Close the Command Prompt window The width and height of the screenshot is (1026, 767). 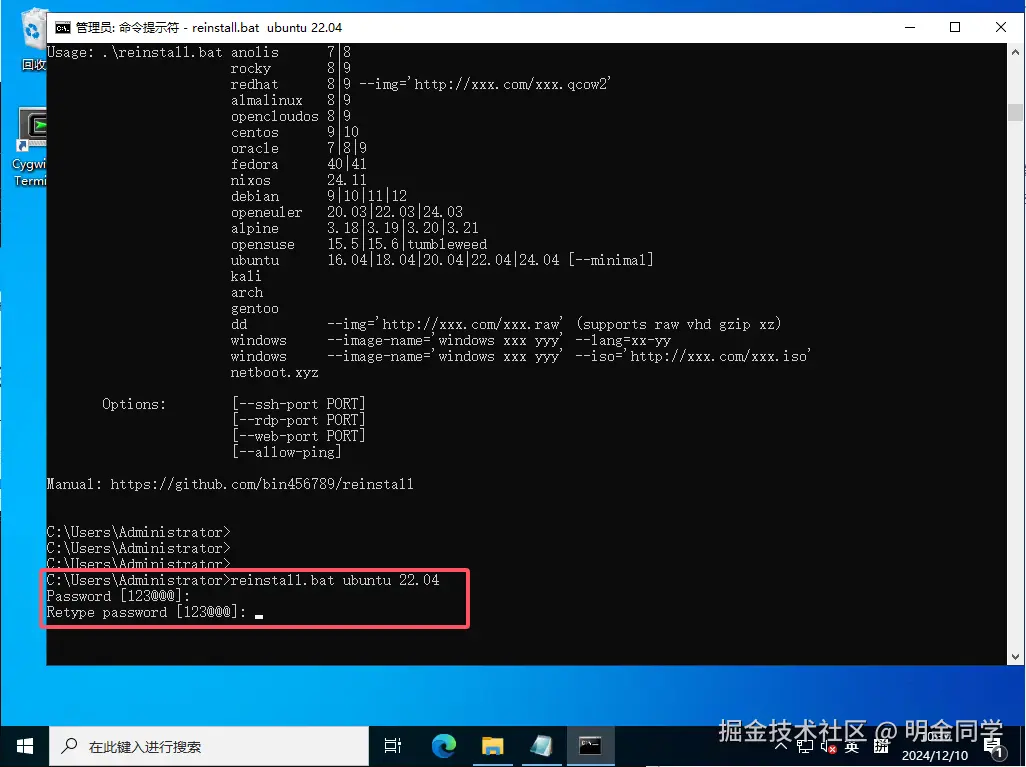click(x=1000, y=27)
